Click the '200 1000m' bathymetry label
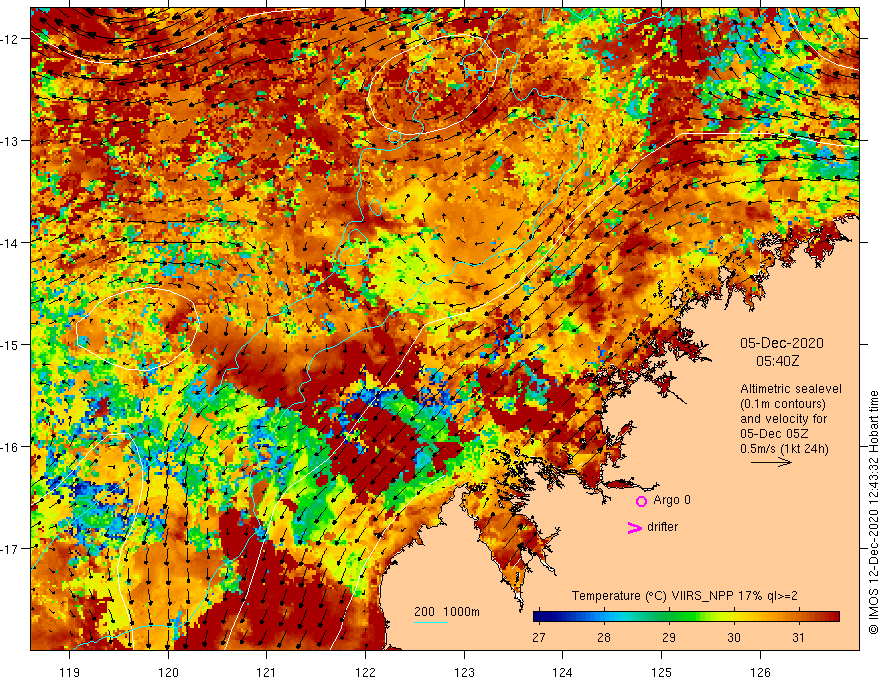This screenshot has width=880, height=680. pos(447,612)
